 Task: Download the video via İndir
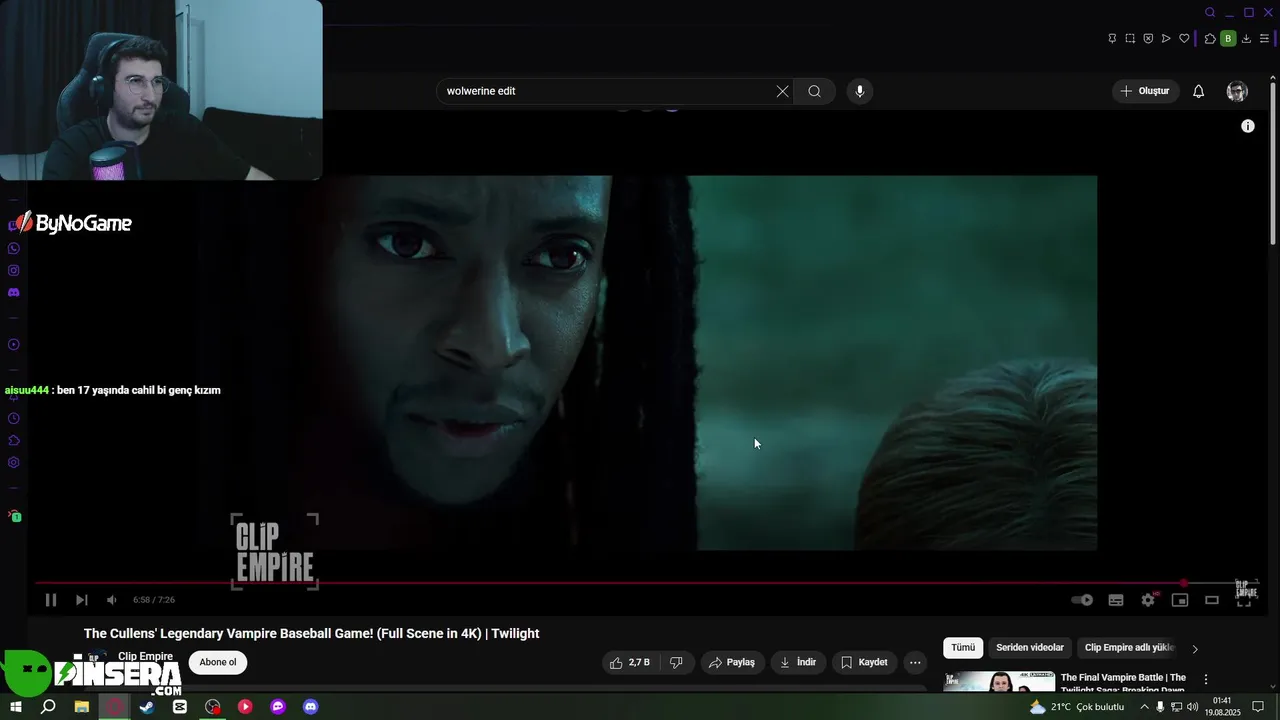click(798, 662)
